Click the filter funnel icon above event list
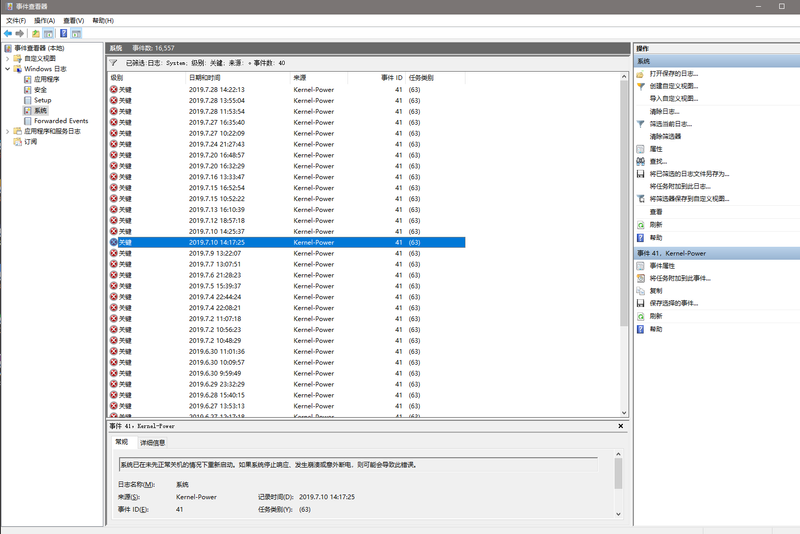This screenshot has height=534, width=800. pyautogui.click(x=114, y=62)
